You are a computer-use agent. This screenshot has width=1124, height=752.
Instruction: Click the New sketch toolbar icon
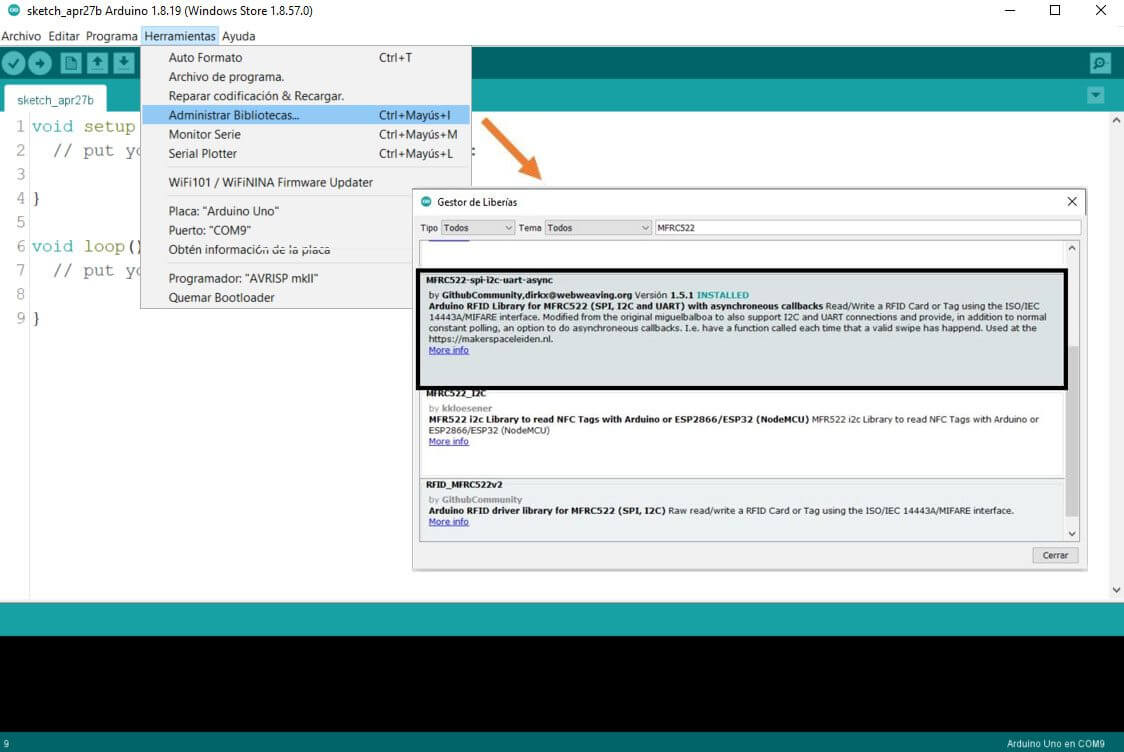point(71,64)
